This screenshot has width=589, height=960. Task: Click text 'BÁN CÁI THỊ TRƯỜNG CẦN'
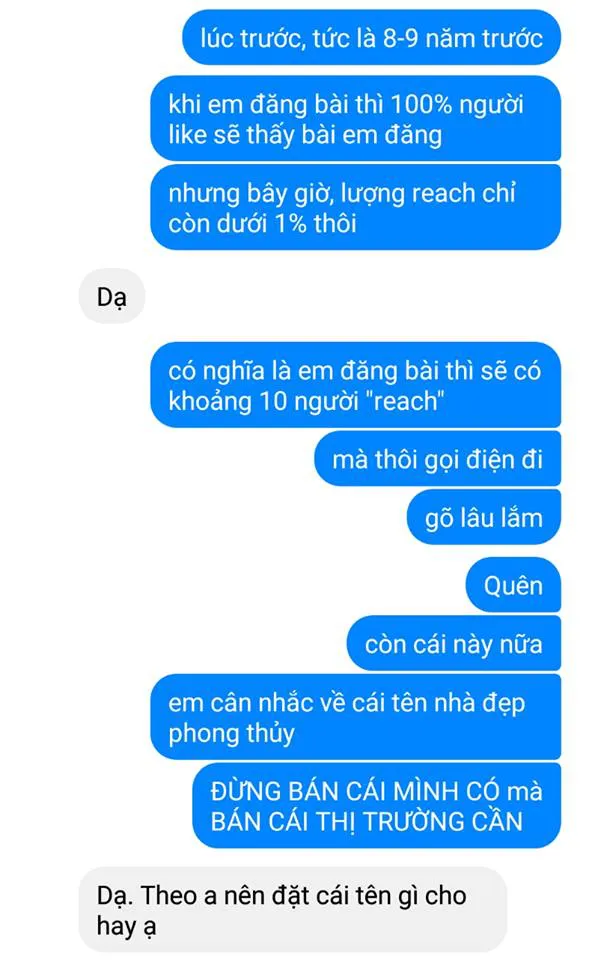coord(367,821)
